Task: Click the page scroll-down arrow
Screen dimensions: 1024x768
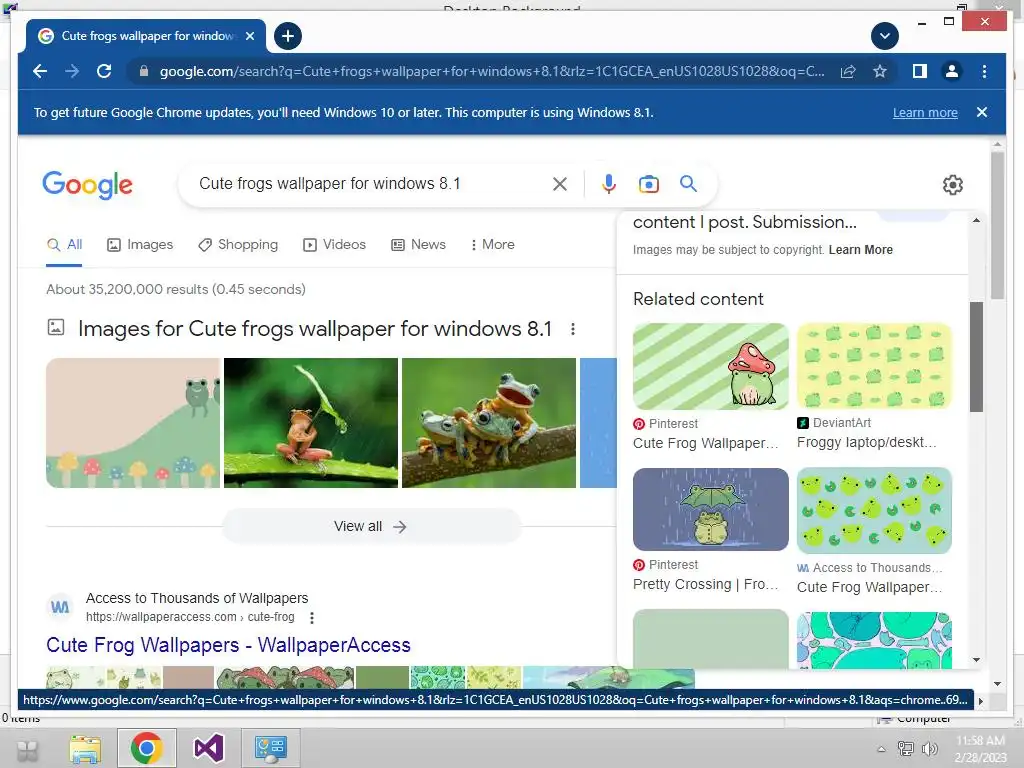Action: click(x=997, y=684)
